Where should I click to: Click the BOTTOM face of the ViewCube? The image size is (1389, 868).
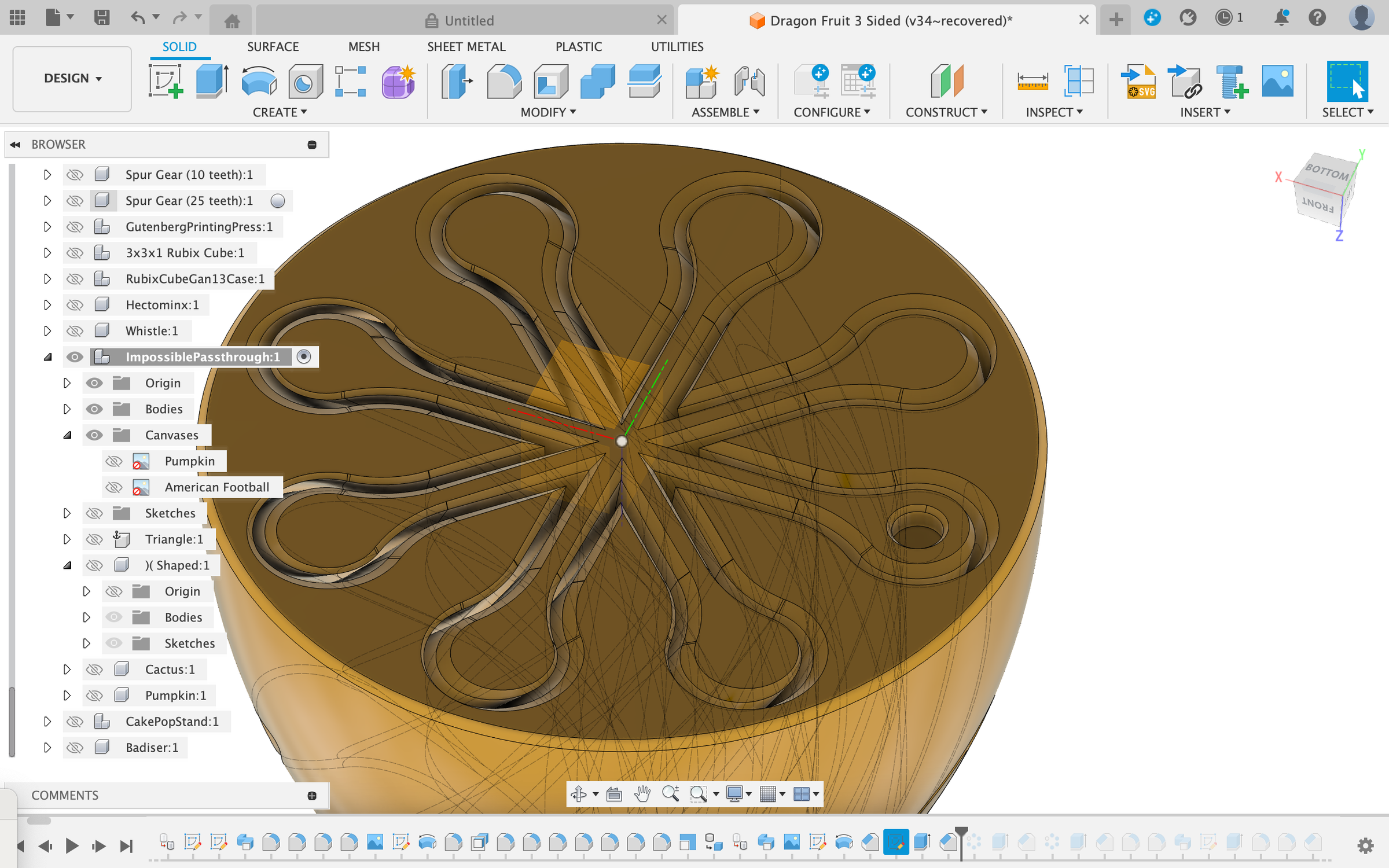(x=1327, y=172)
